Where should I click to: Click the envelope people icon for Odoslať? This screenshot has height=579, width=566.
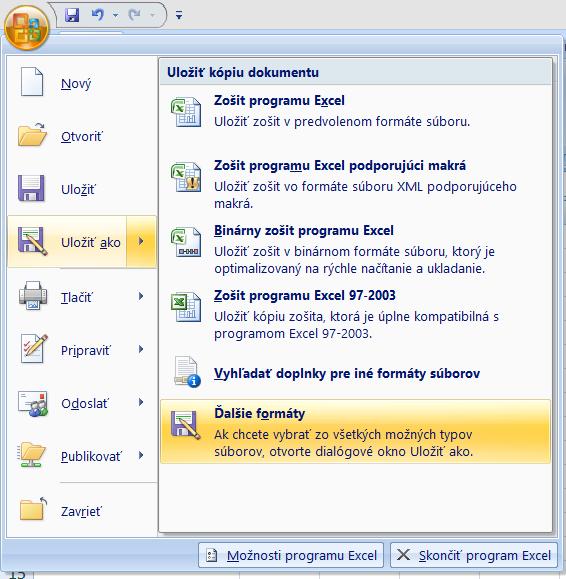33,404
